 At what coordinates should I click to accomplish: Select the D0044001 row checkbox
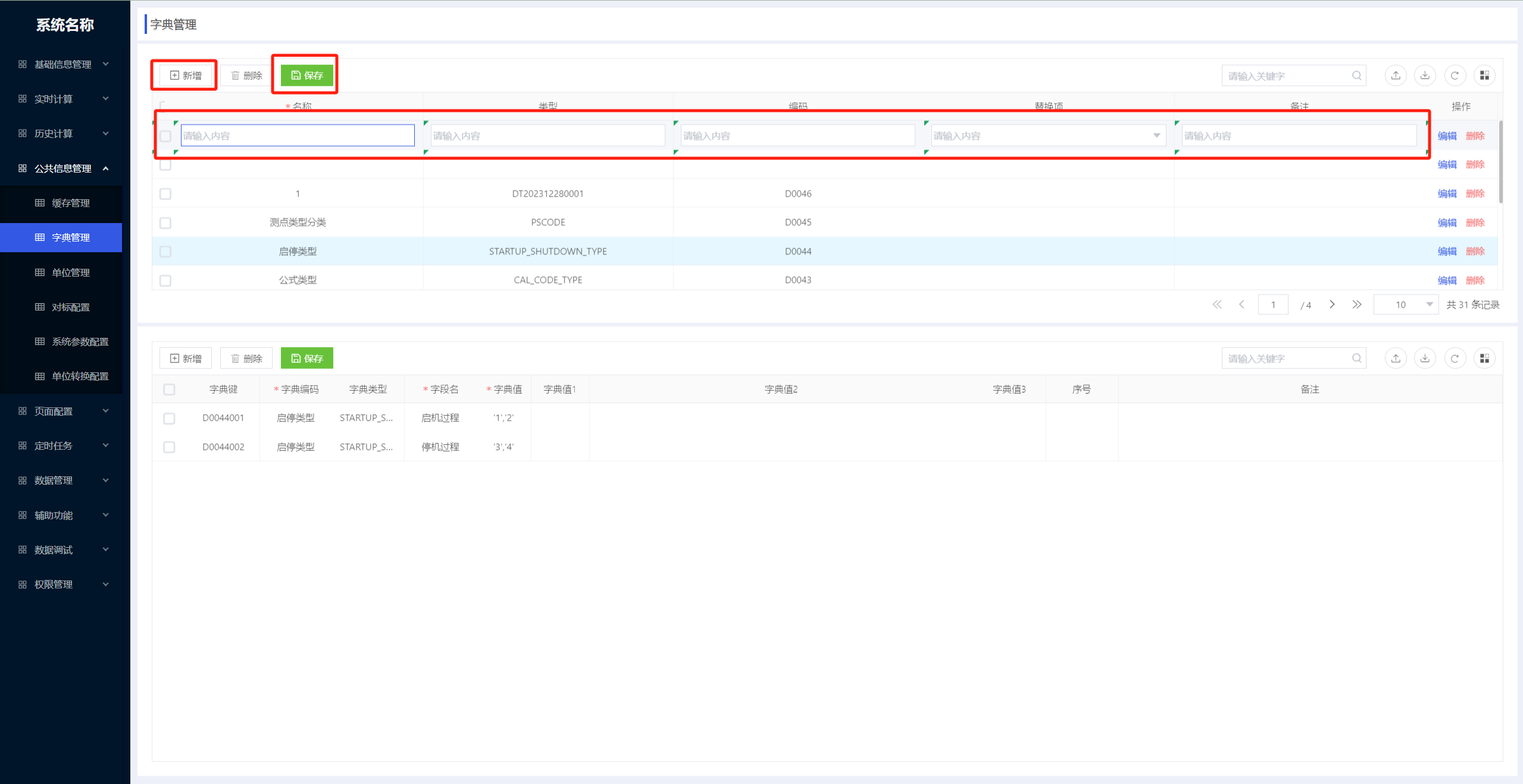(169, 418)
